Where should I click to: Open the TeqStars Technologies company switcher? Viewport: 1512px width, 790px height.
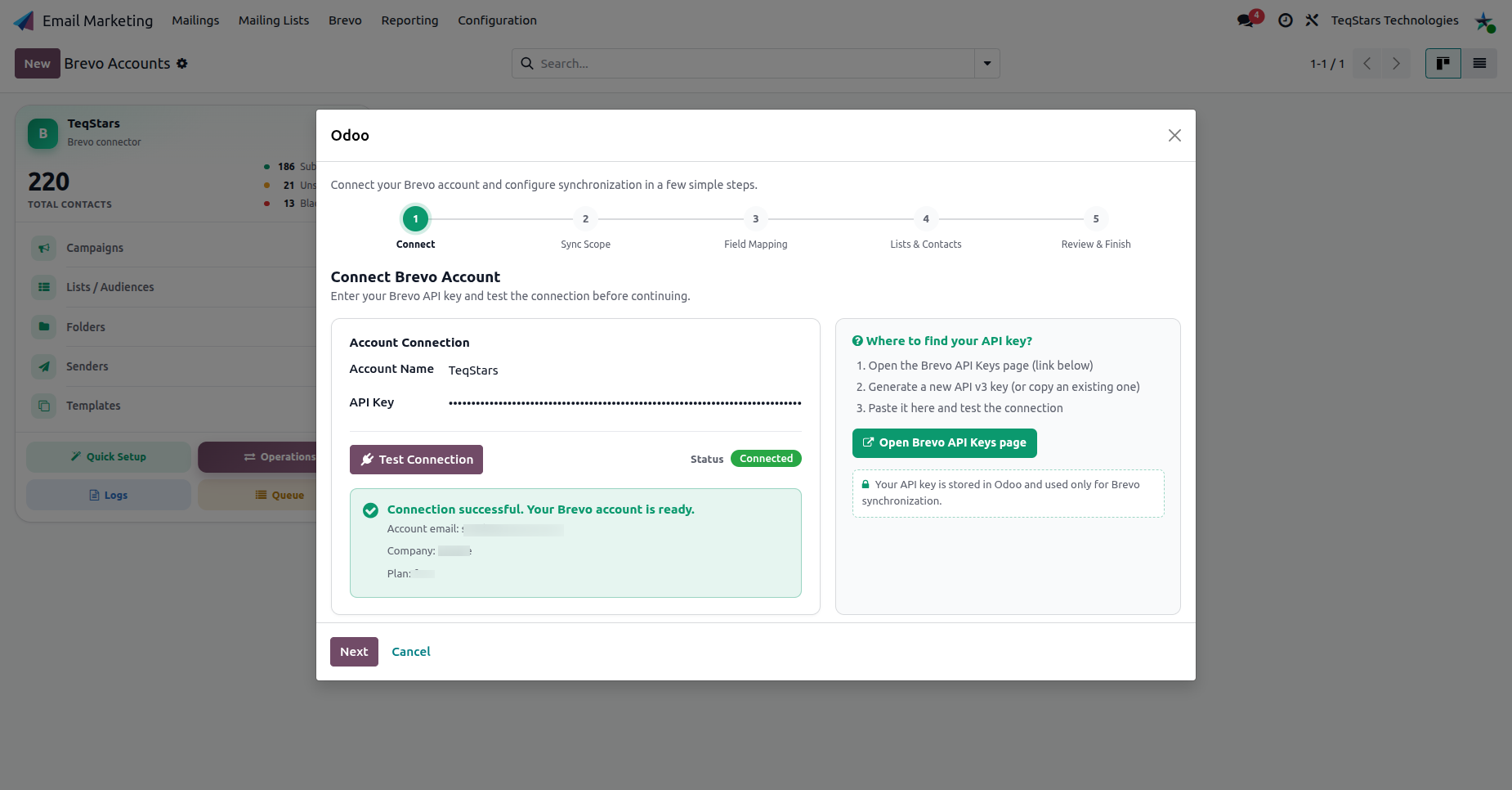point(1394,20)
